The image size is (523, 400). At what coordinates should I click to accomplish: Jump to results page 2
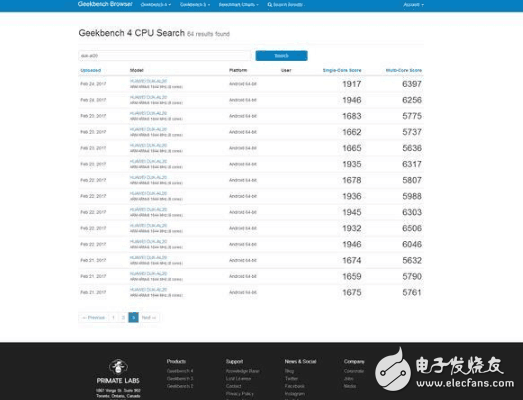[x=123, y=318]
